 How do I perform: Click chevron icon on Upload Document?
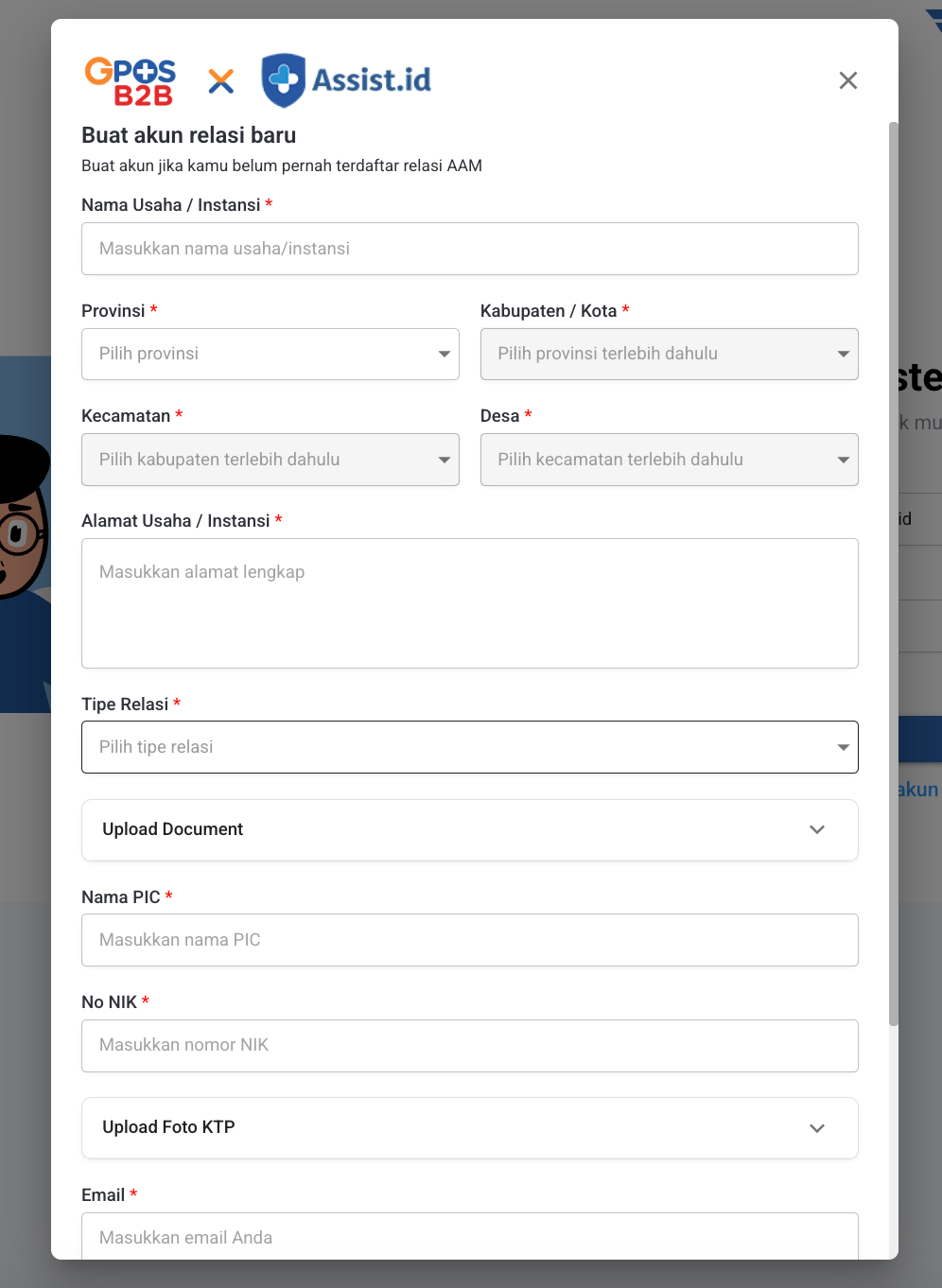(x=817, y=829)
